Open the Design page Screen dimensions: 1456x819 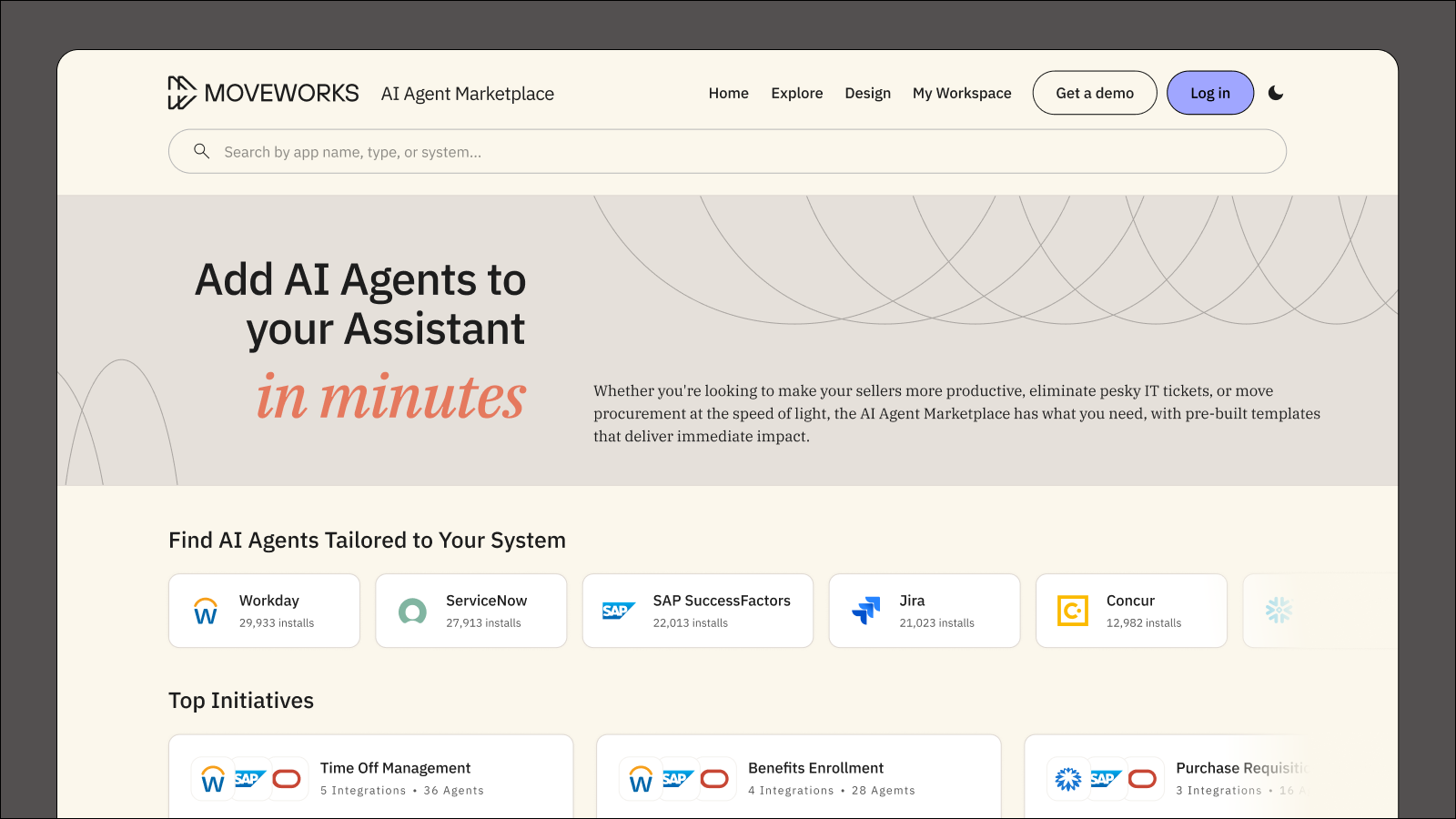867,93
